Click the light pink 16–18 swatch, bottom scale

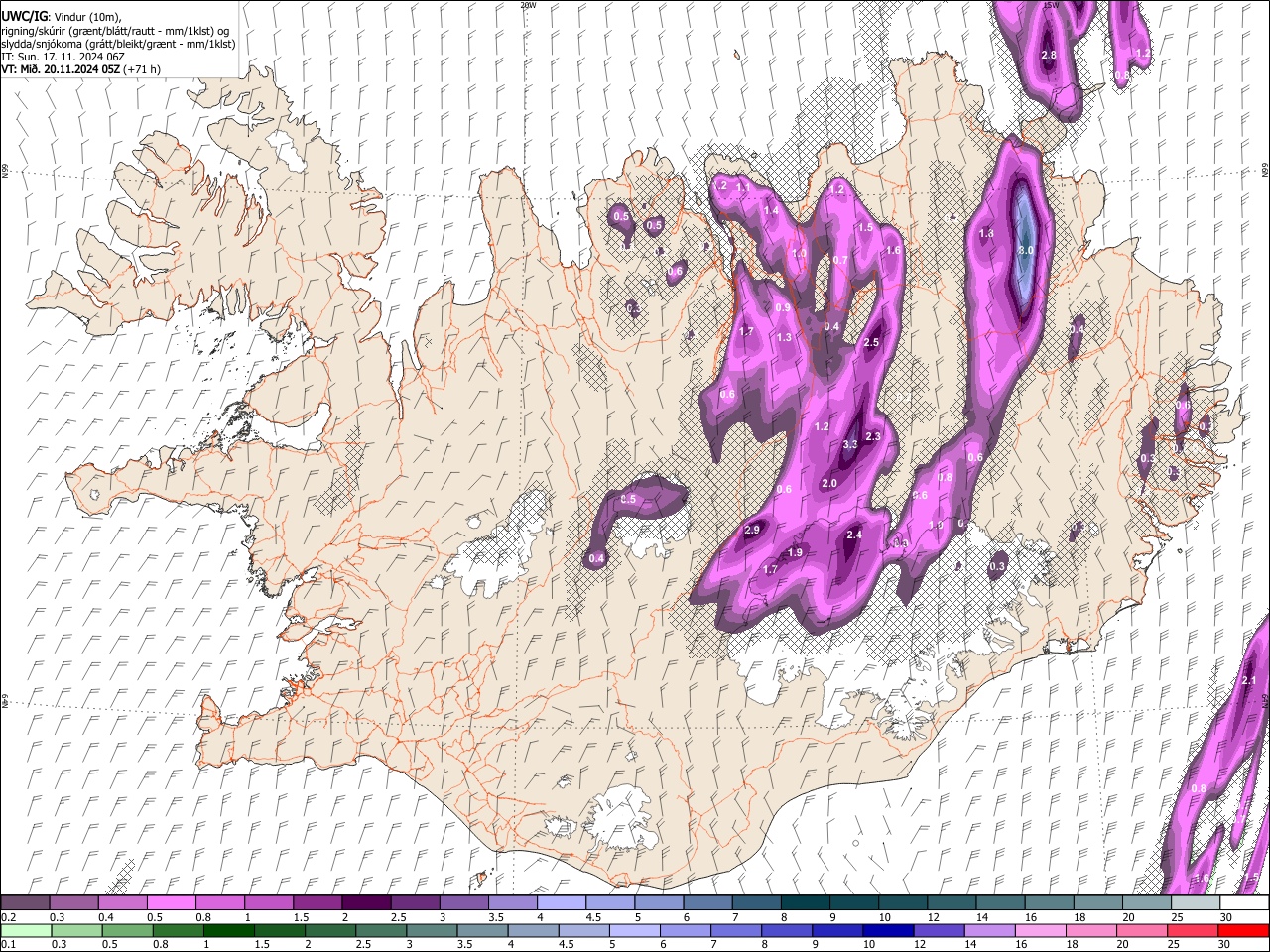(x=1041, y=930)
